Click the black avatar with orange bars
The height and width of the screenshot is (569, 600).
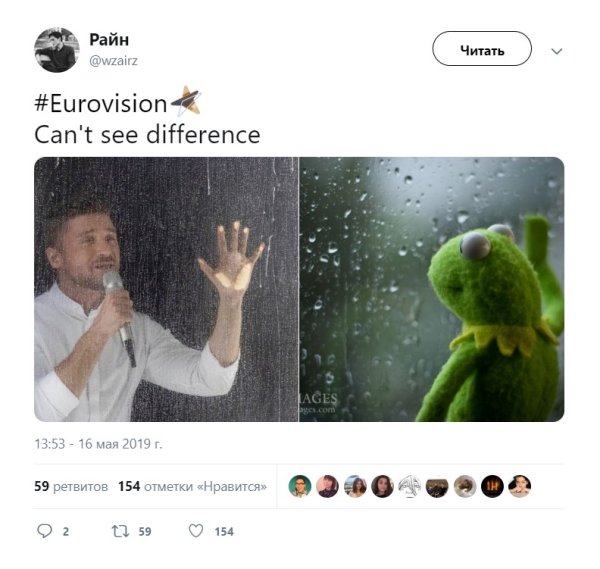point(492,486)
